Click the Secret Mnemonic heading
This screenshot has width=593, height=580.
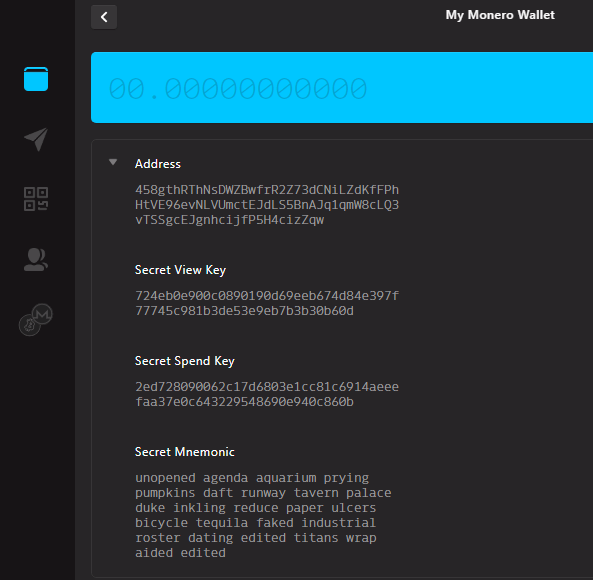pyautogui.click(x=185, y=452)
